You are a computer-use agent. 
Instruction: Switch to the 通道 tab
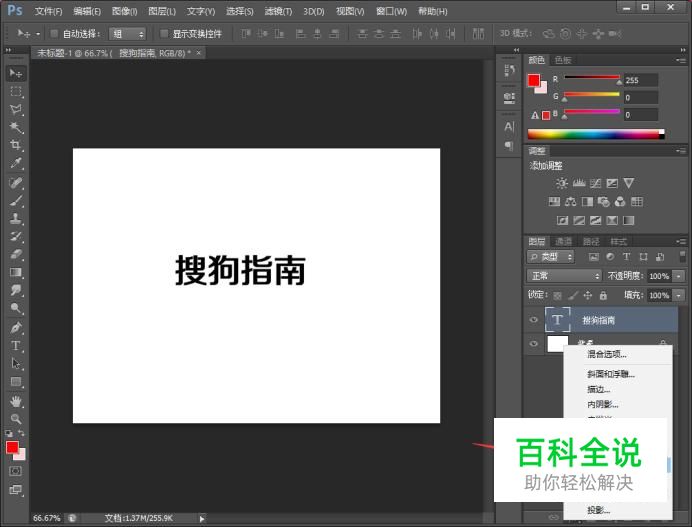(563, 241)
